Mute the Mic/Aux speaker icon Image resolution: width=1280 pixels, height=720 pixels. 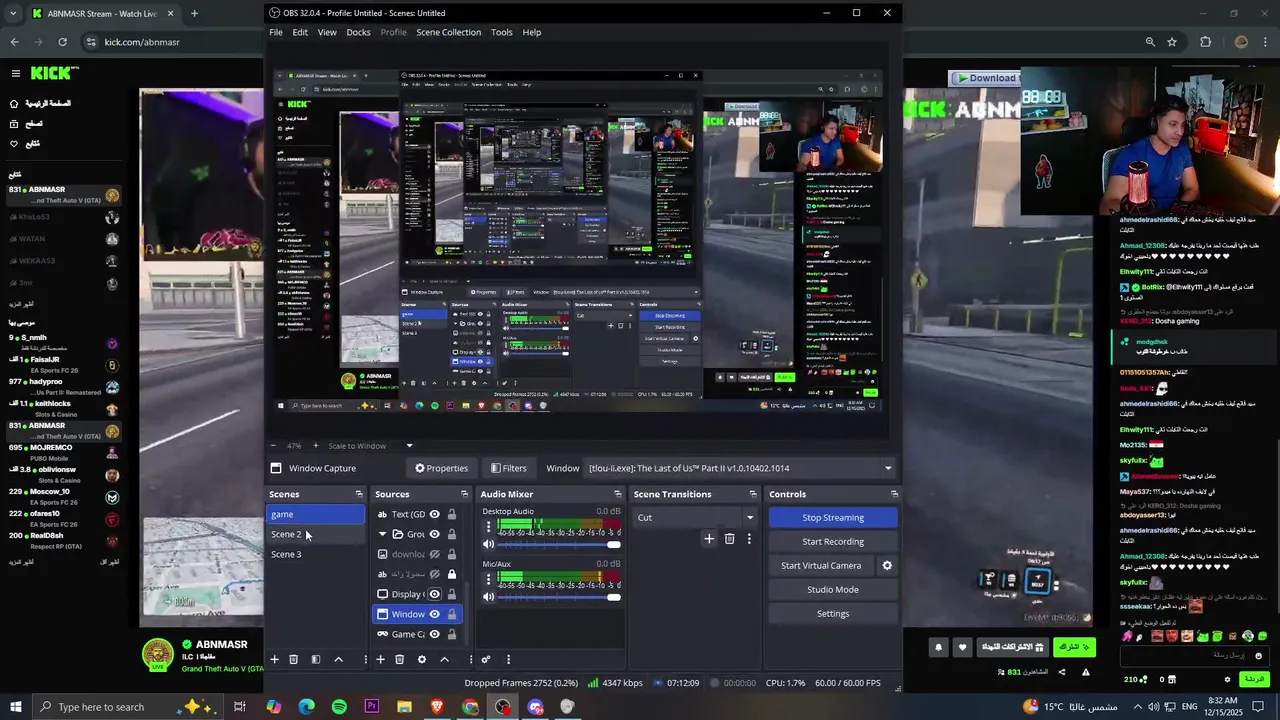click(488, 597)
